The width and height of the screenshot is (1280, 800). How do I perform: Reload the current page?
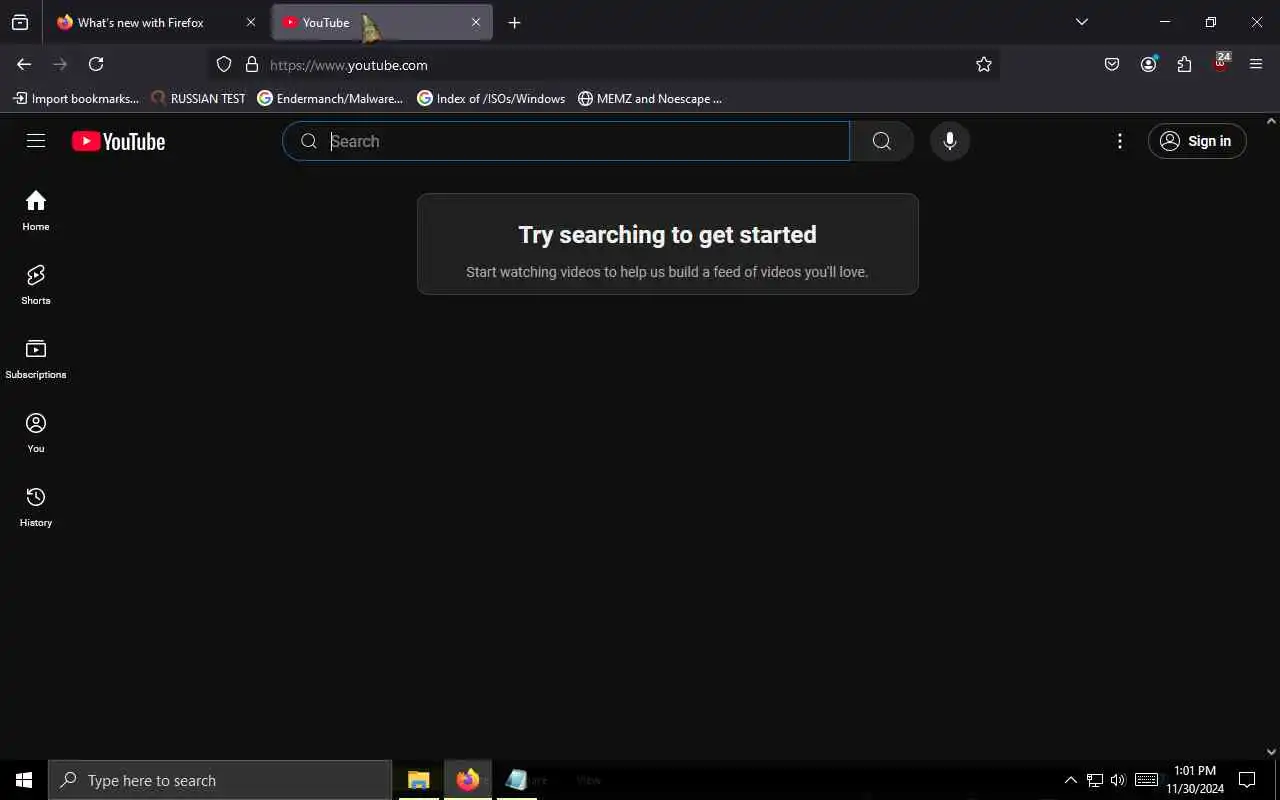[96, 64]
